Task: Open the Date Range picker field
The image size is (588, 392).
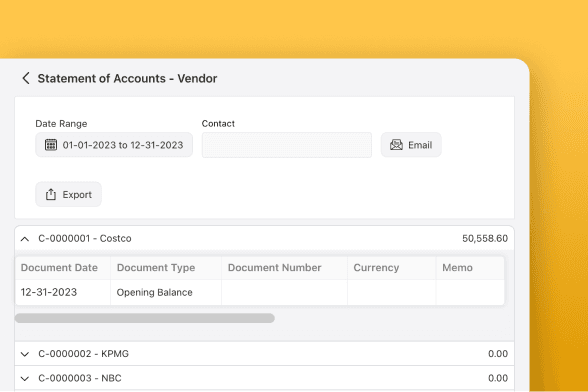Action: 114,145
